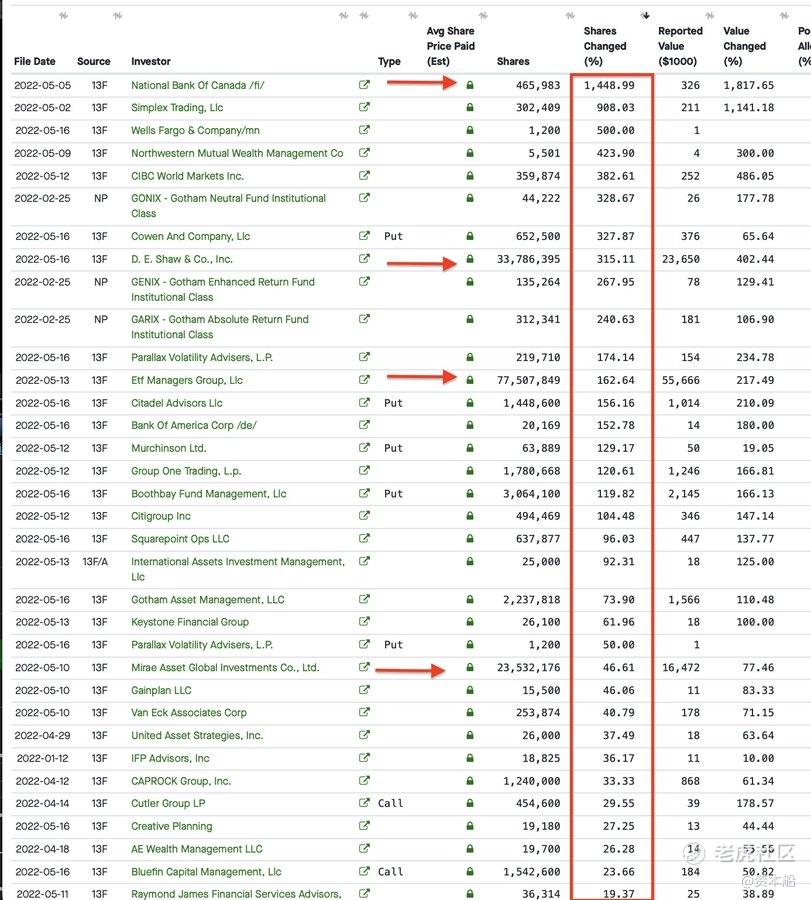
Task: Sort table by File Date column arrows
Action: (x=63, y=15)
